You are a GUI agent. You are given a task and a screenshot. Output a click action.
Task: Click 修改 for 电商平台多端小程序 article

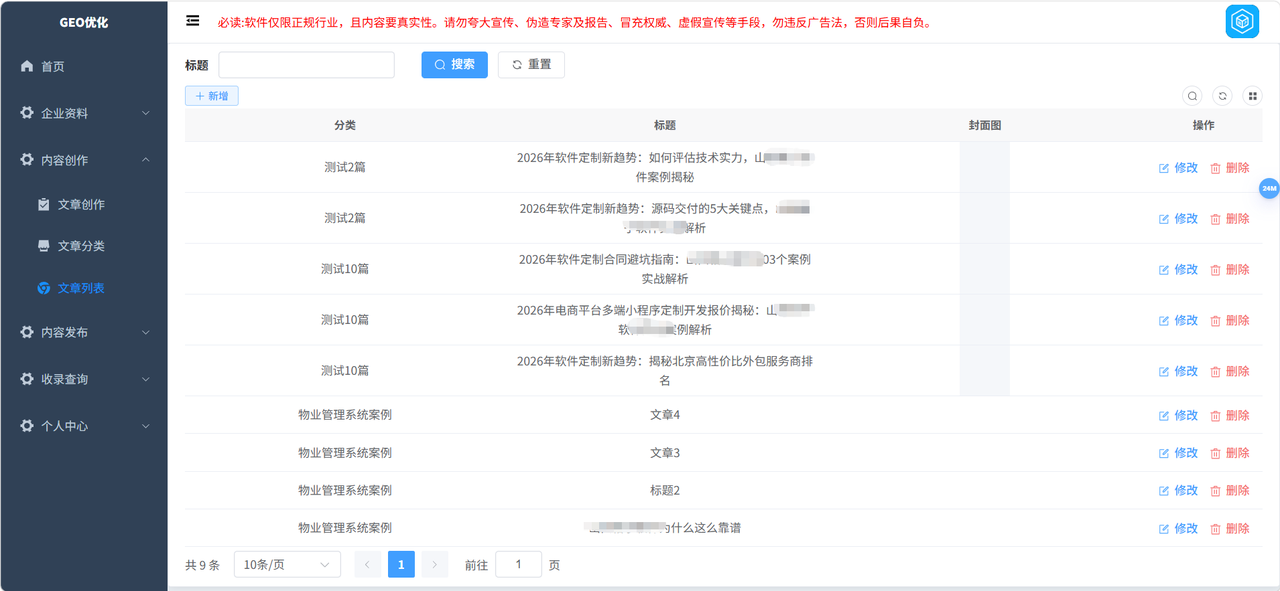(x=1178, y=321)
